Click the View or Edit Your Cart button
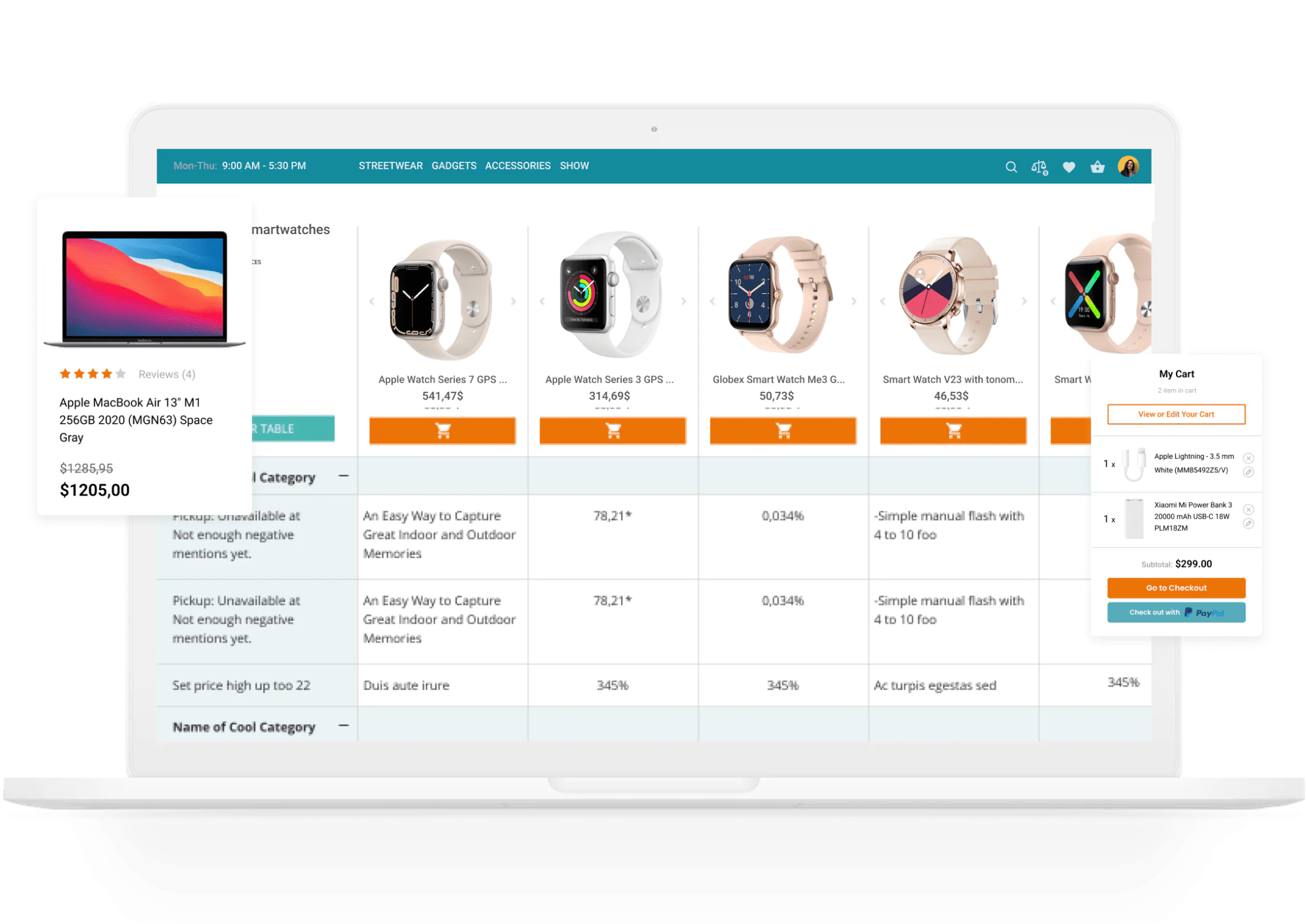 coord(1177,414)
